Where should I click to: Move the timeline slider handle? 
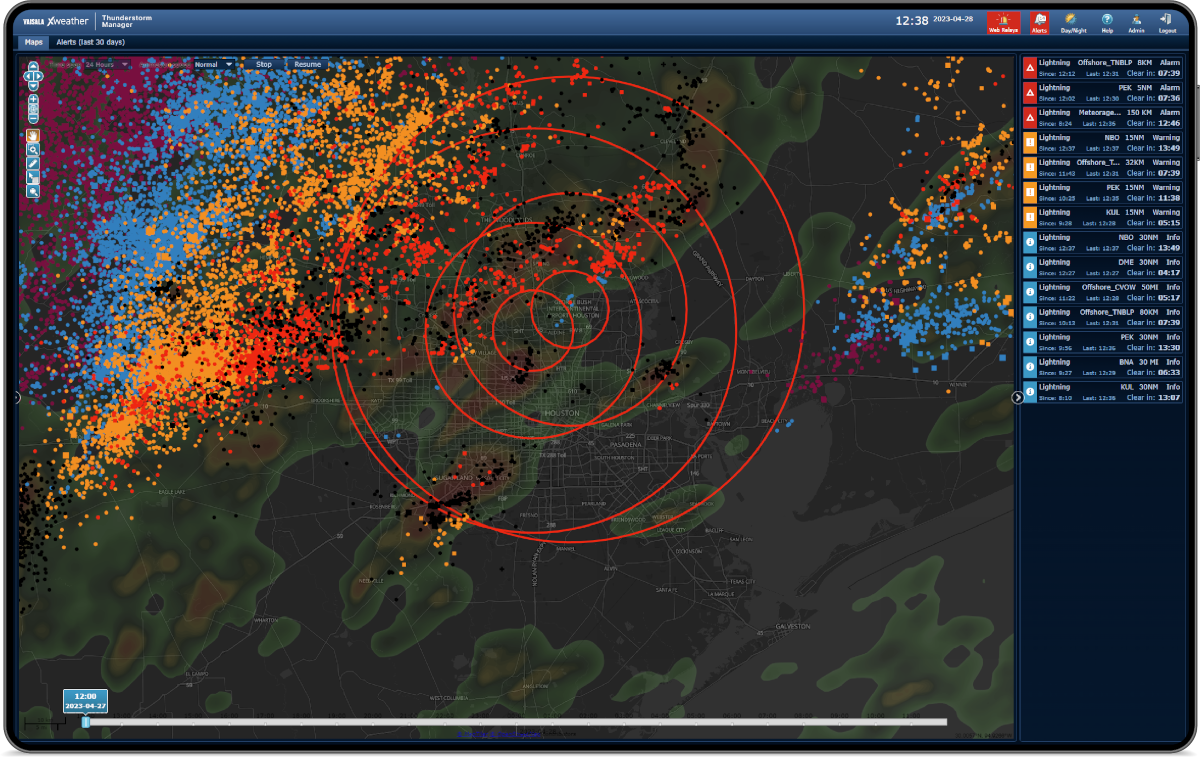tap(86, 722)
